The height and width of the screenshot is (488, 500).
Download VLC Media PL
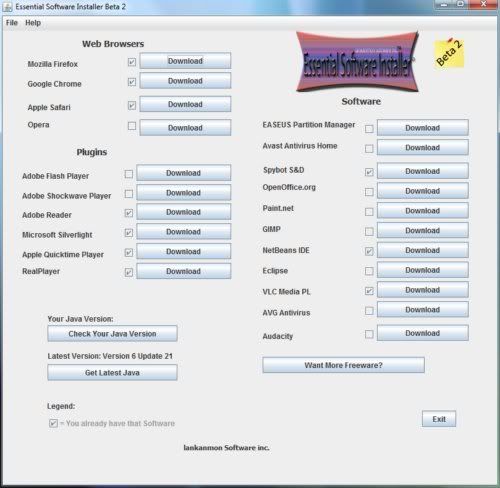tap(423, 290)
